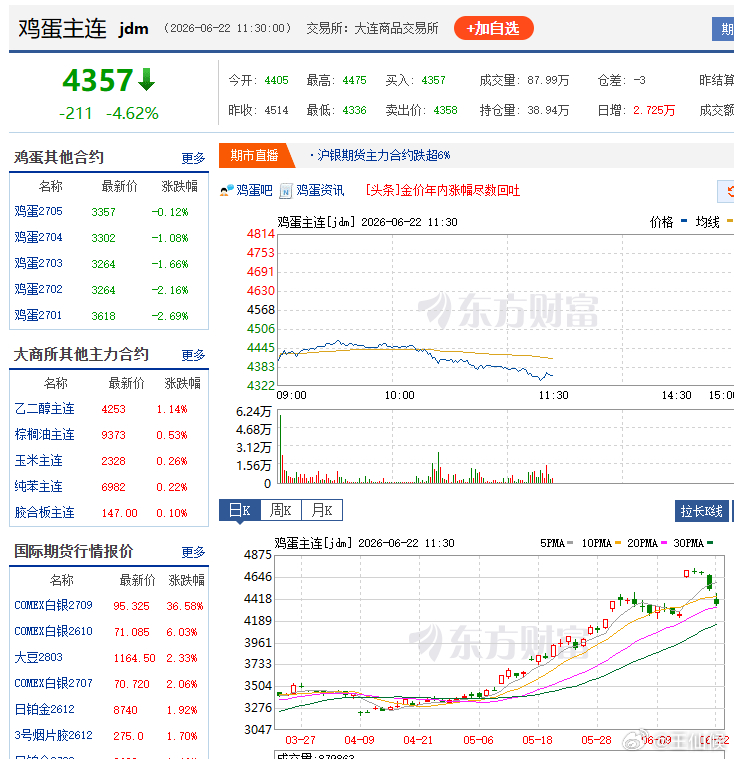Click the 10PMA legend color marker
The height and width of the screenshot is (759, 734).
point(618,543)
